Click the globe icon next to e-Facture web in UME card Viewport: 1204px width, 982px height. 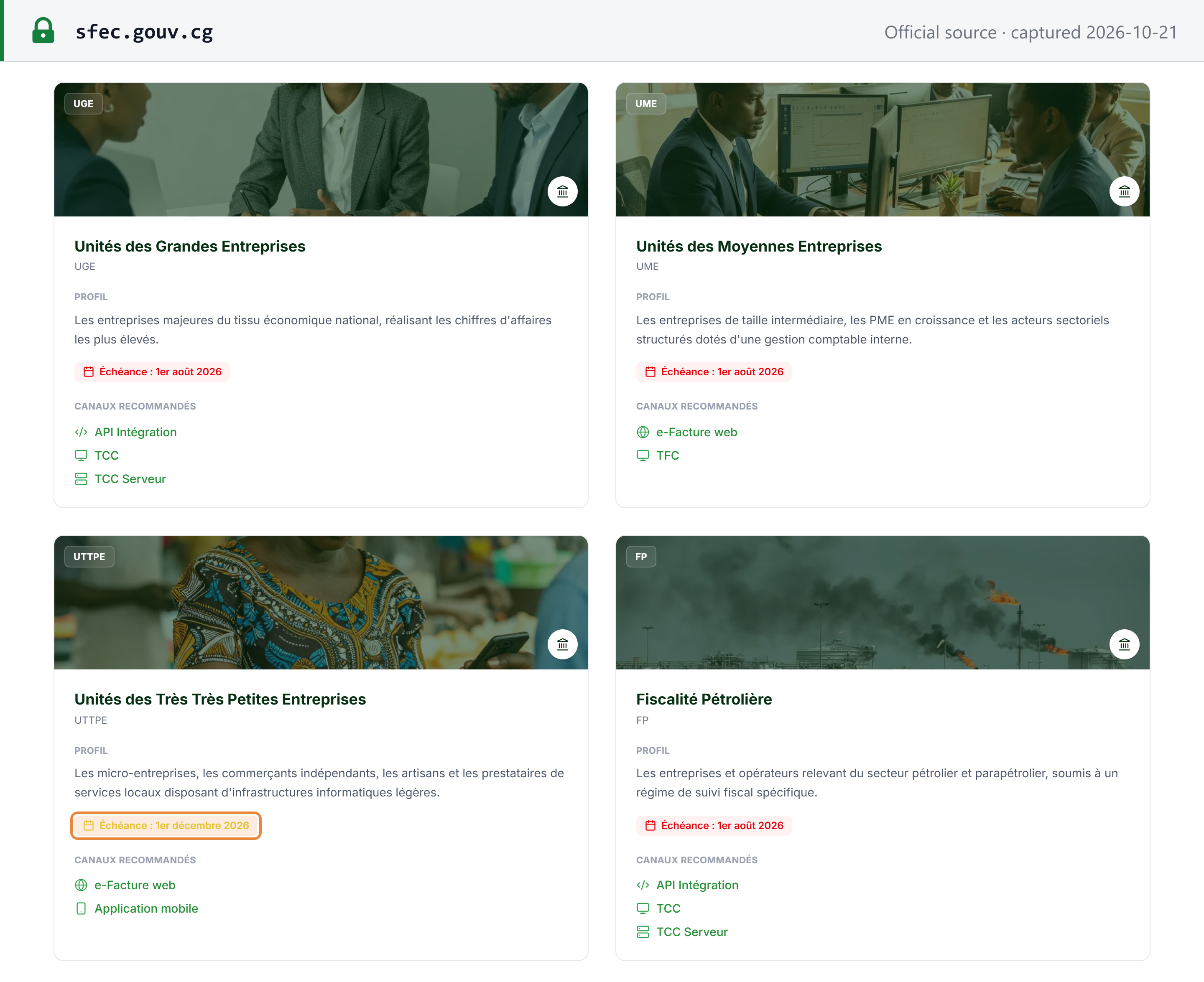643,432
